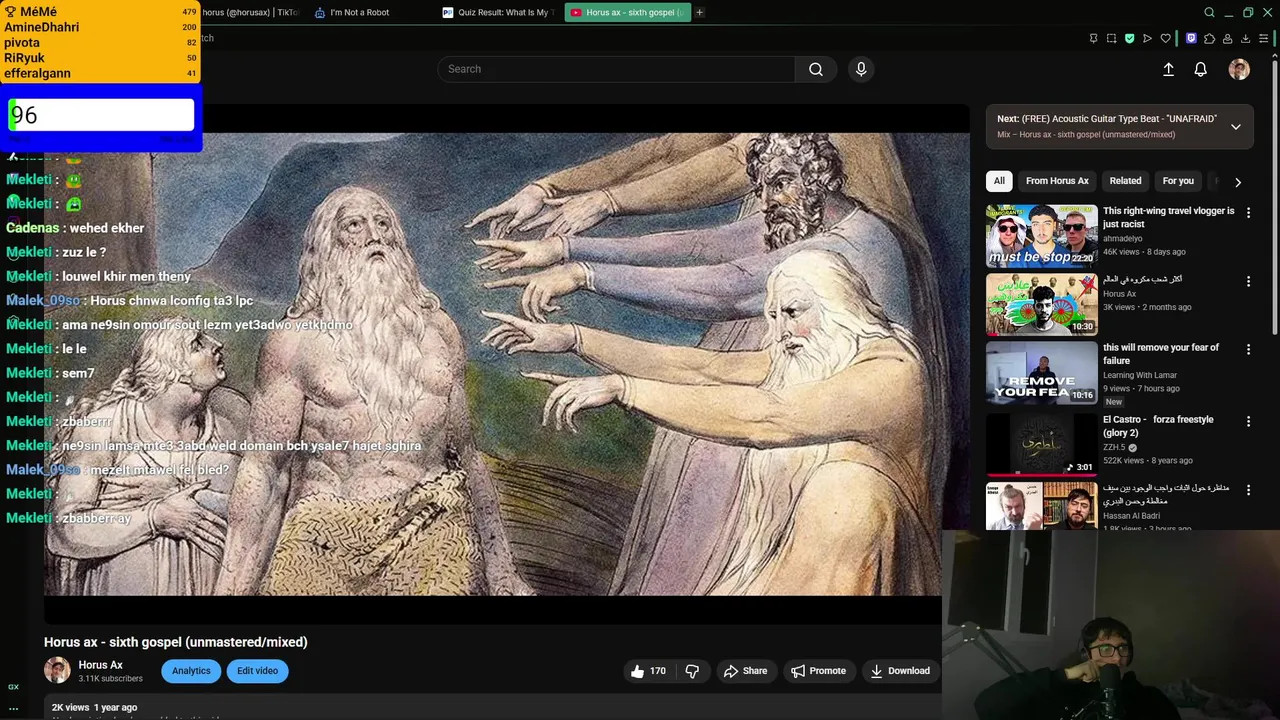Open 'Remove your fear' video thumbnail
This screenshot has width=1280, height=720.
click(x=1042, y=373)
